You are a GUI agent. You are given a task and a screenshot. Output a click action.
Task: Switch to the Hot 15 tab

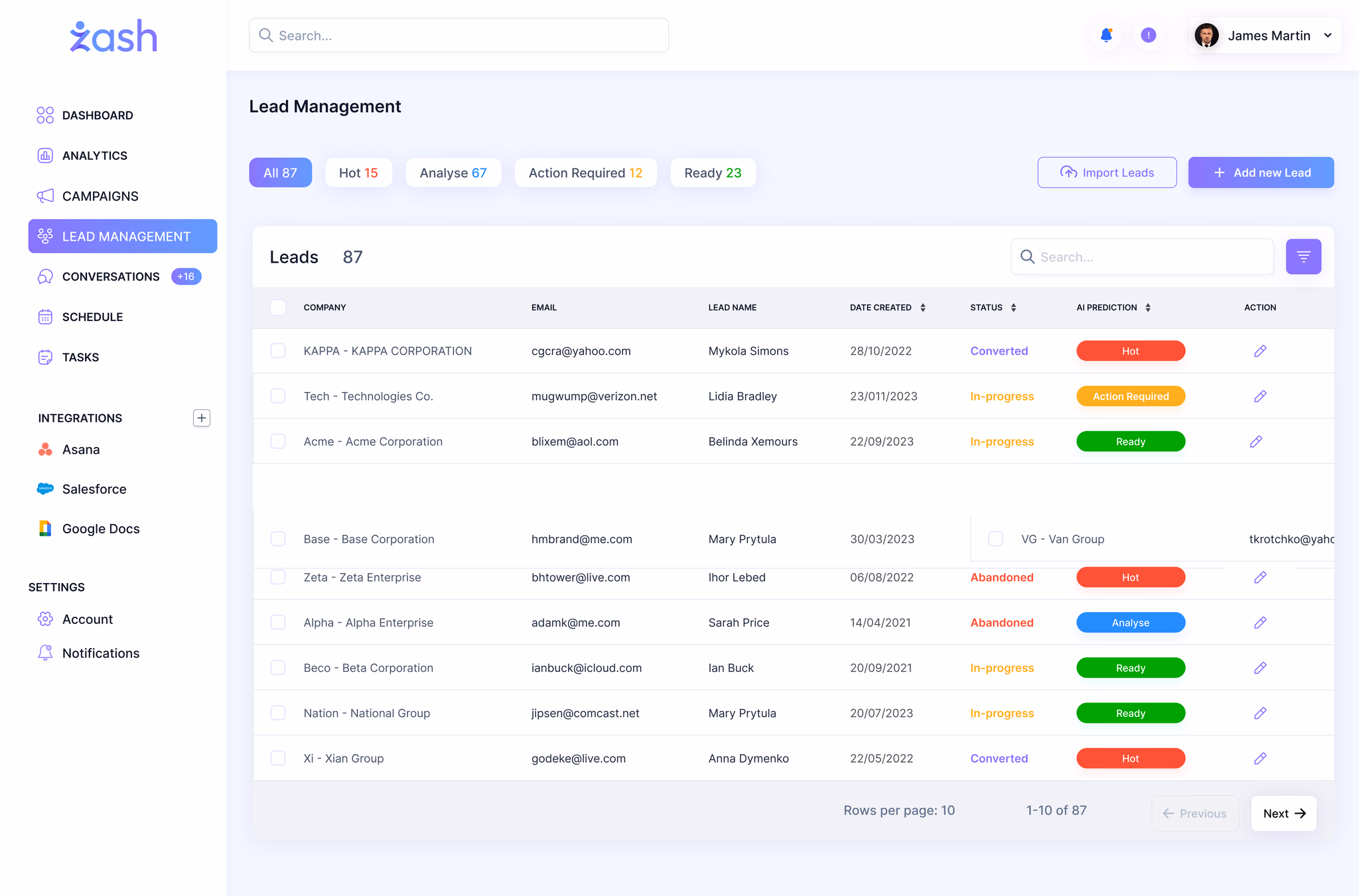pyautogui.click(x=358, y=172)
